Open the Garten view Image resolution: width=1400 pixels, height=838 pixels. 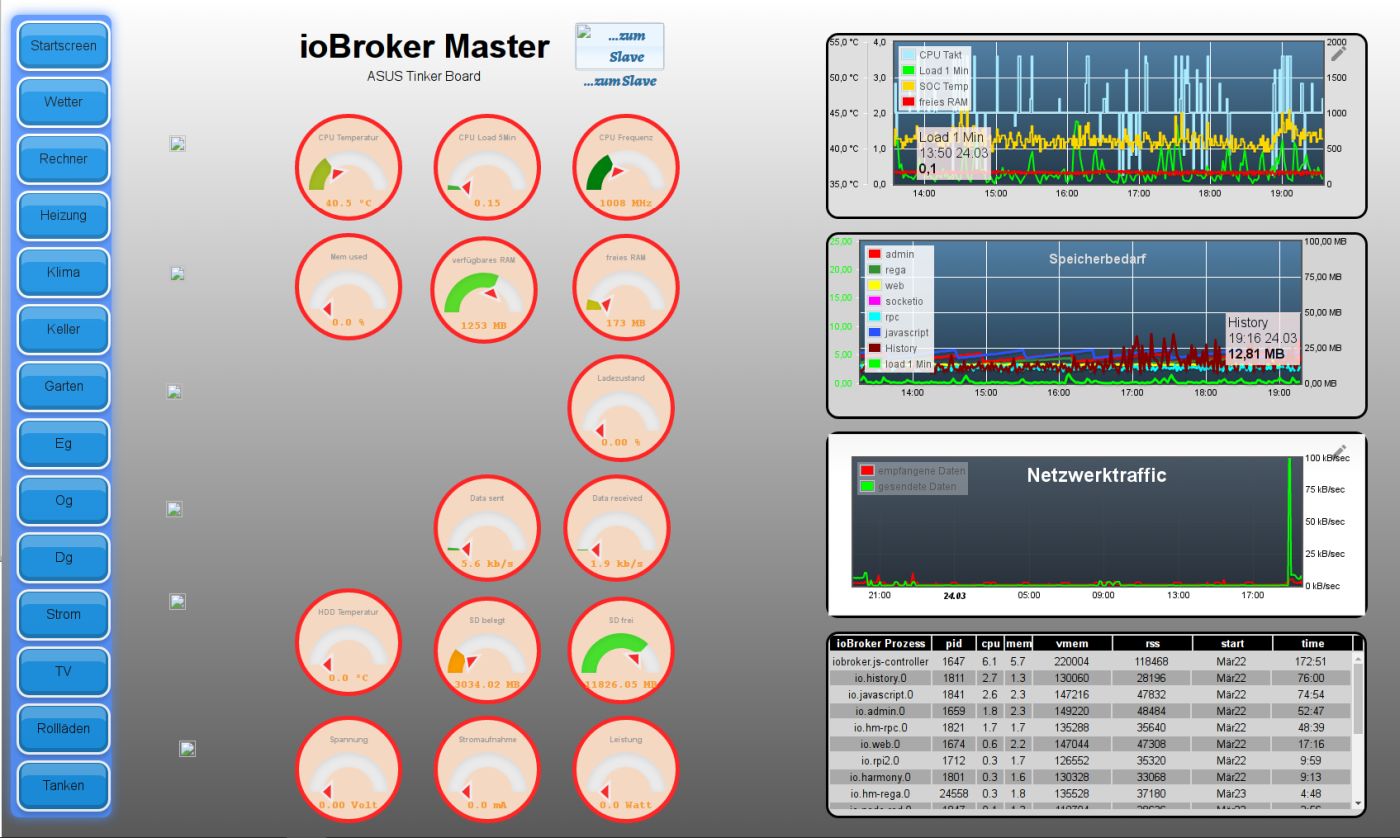63,386
